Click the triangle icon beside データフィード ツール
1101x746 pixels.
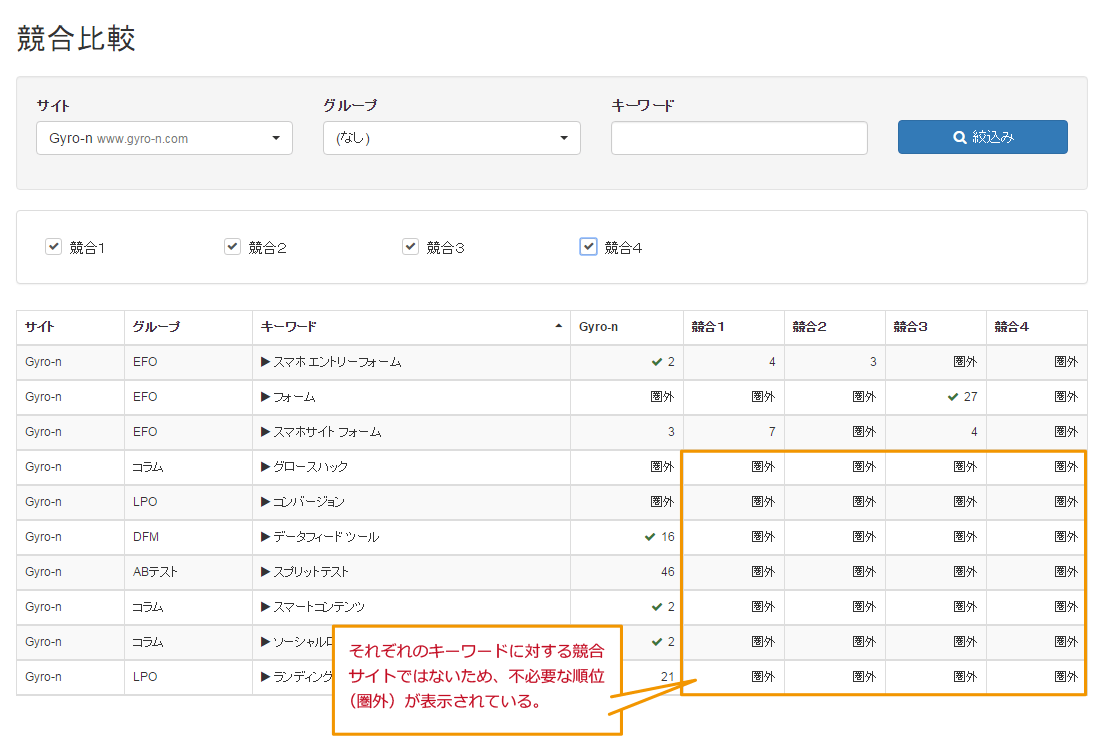click(x=266, y=537)
